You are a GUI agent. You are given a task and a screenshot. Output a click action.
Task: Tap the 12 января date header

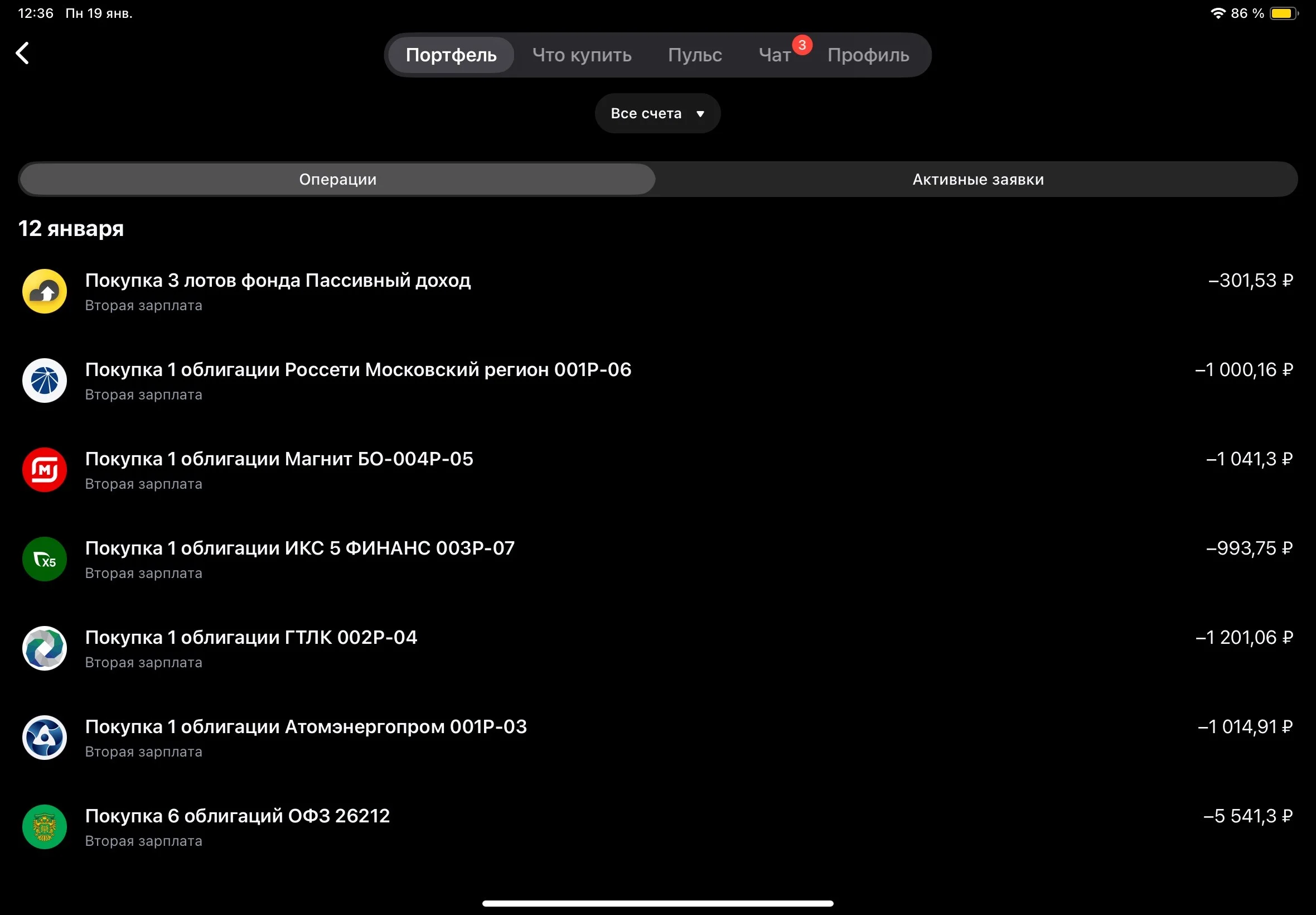tap(71, 228)
